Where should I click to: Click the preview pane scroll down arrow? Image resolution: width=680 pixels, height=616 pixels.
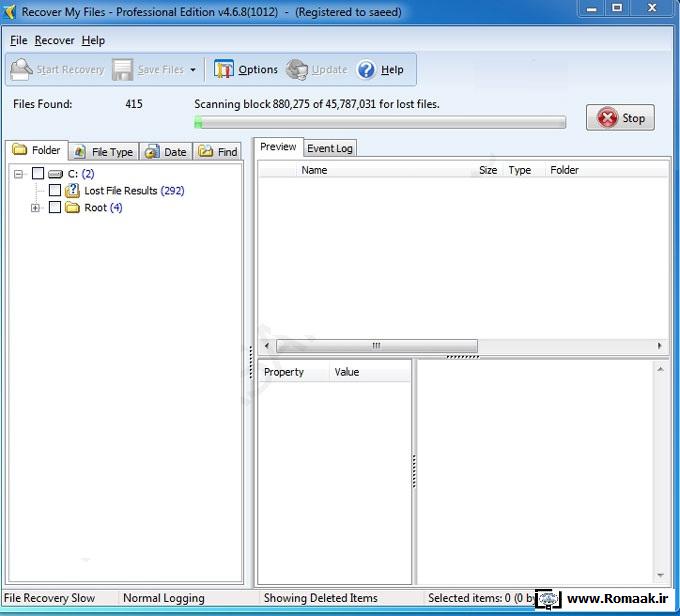[x=660, y=576]
